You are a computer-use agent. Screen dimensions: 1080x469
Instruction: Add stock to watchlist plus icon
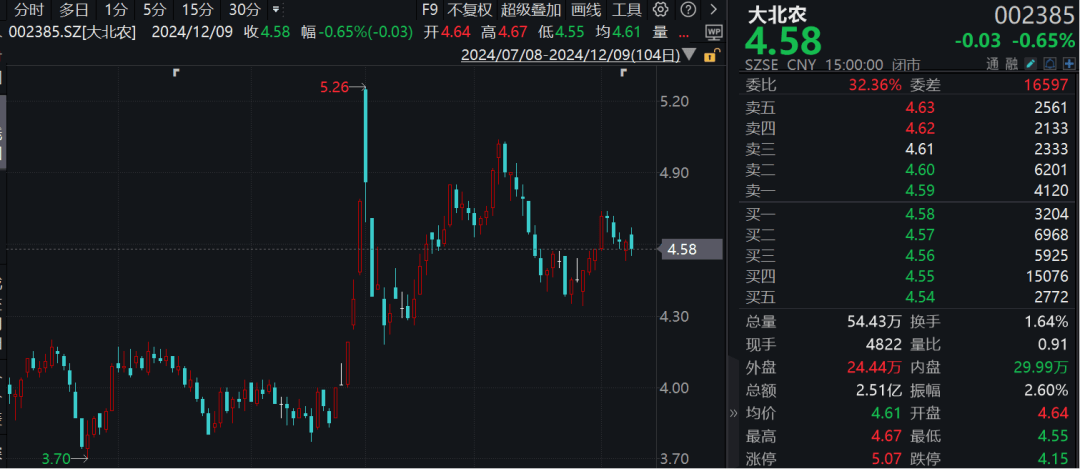point(1069,64)
